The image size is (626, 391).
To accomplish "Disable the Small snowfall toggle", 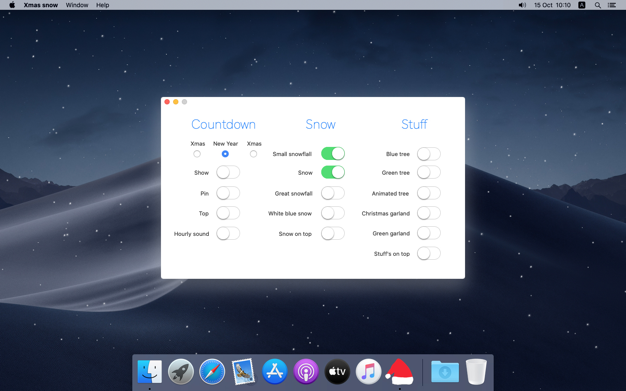I will (333, 154).
